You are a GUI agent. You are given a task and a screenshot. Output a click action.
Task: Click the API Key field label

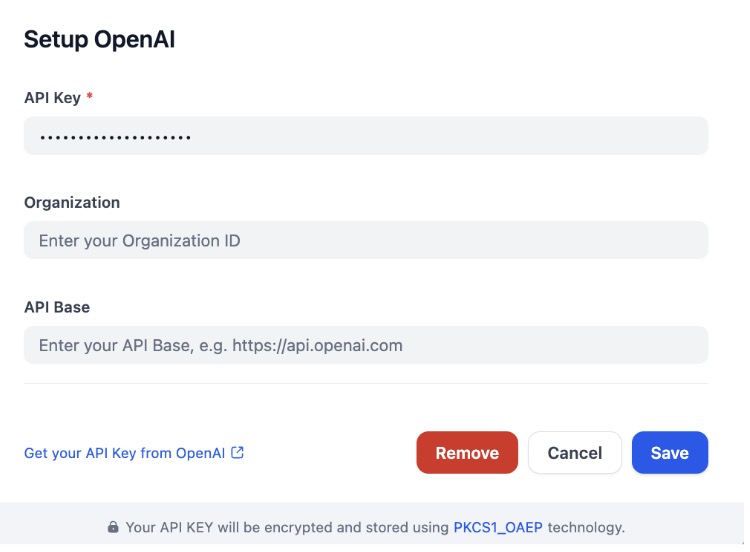tap(52, 98)
